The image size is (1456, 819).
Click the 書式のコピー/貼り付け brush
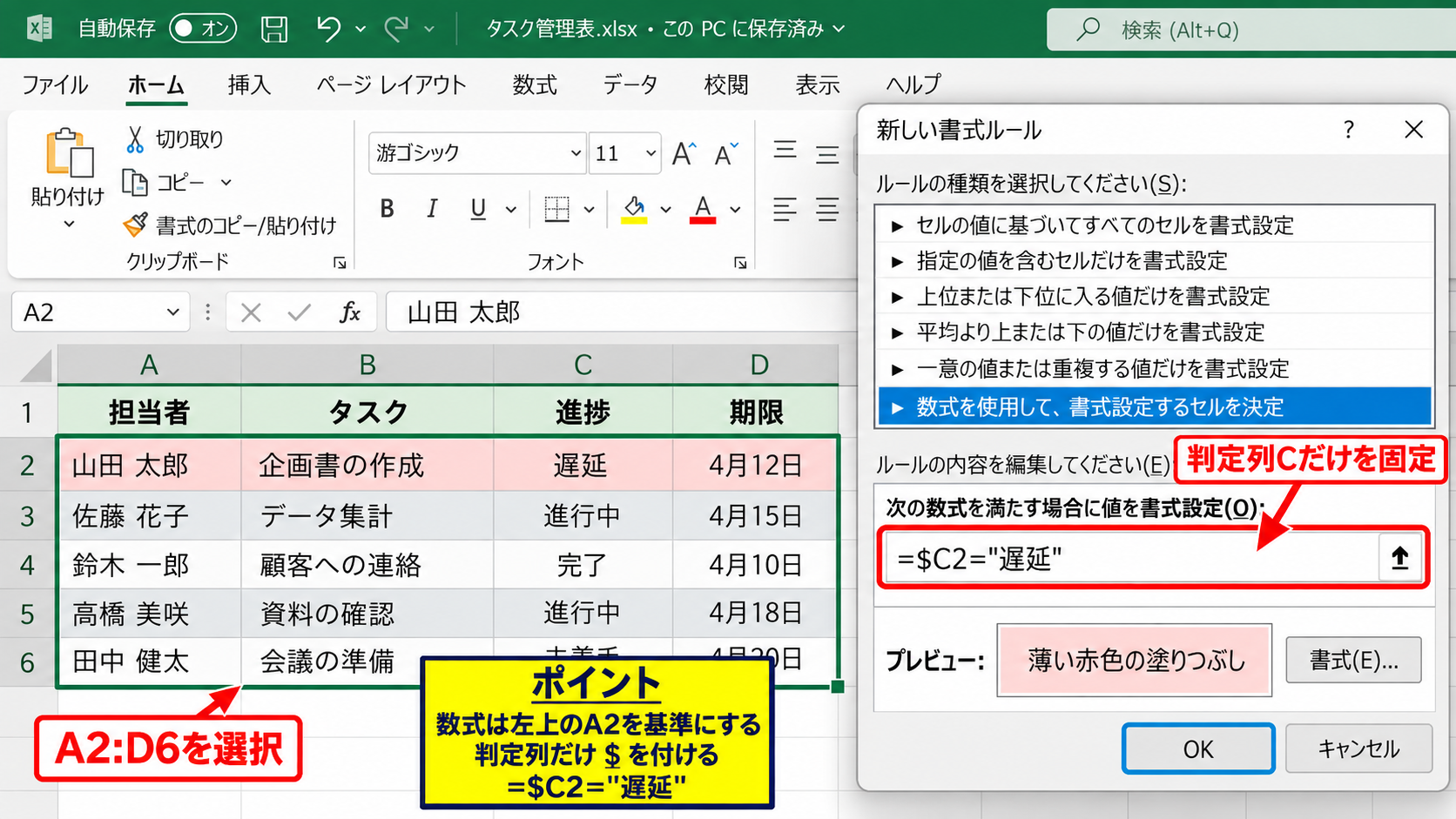click(x=135, y=225)
